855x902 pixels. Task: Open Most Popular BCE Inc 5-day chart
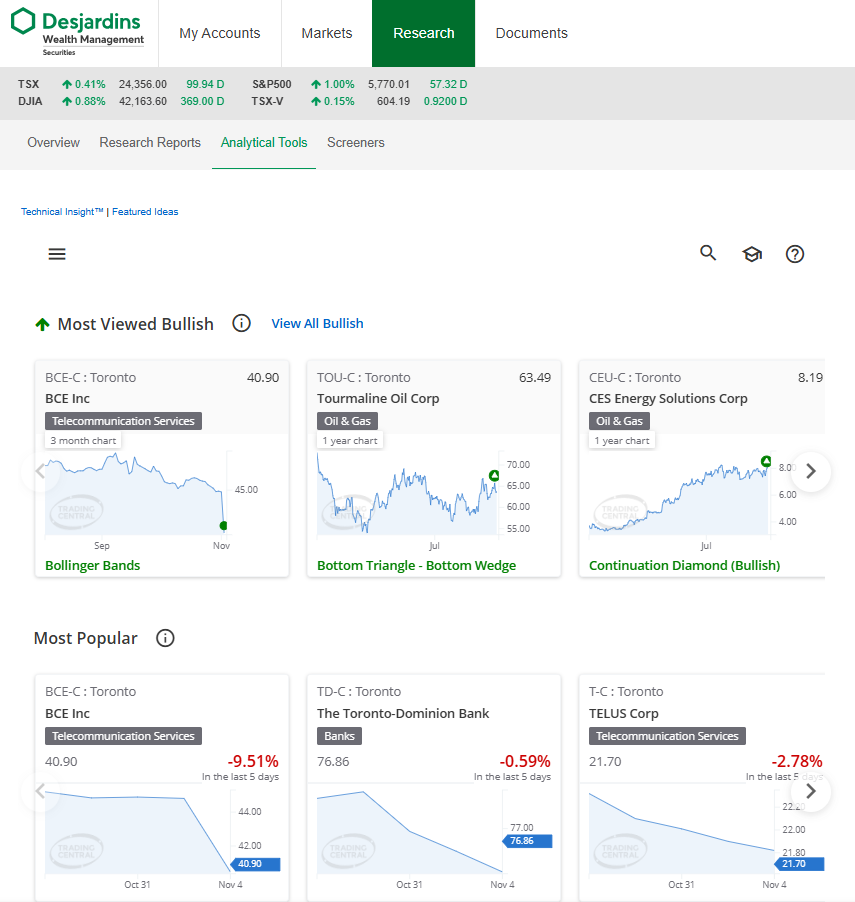point(138,832)
